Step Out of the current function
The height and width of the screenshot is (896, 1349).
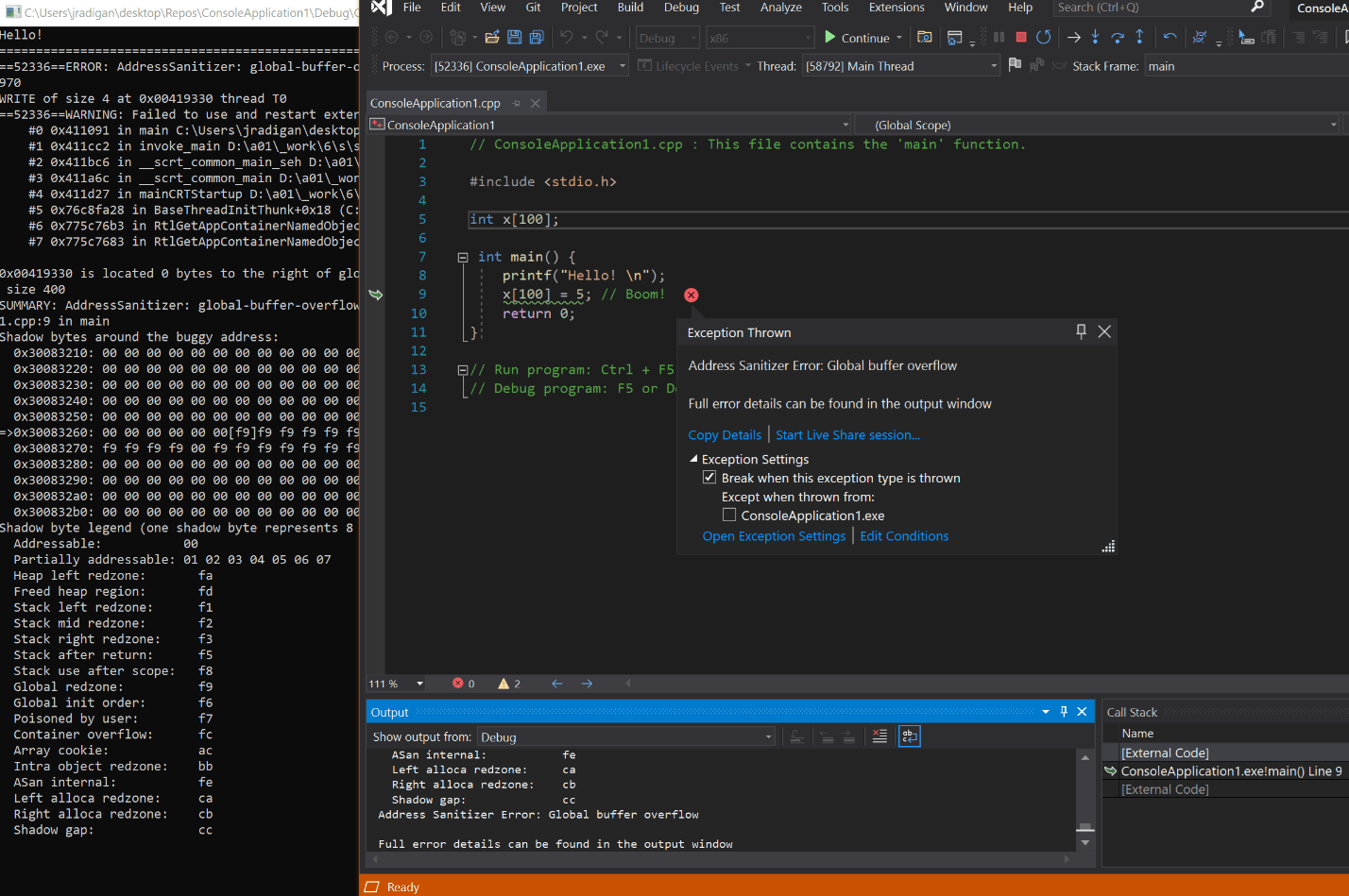pyautogui.click(x=1139, y=38)
